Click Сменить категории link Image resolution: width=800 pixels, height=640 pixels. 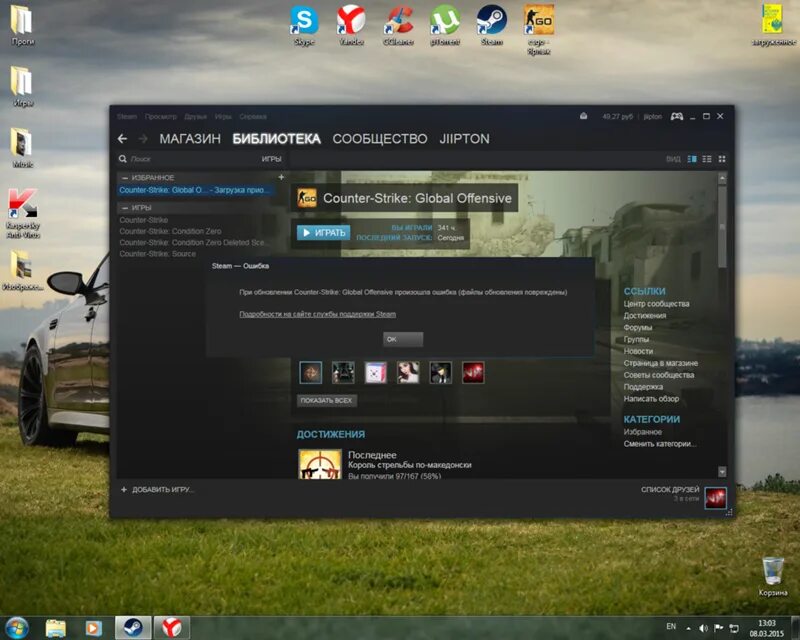[660, 444]
